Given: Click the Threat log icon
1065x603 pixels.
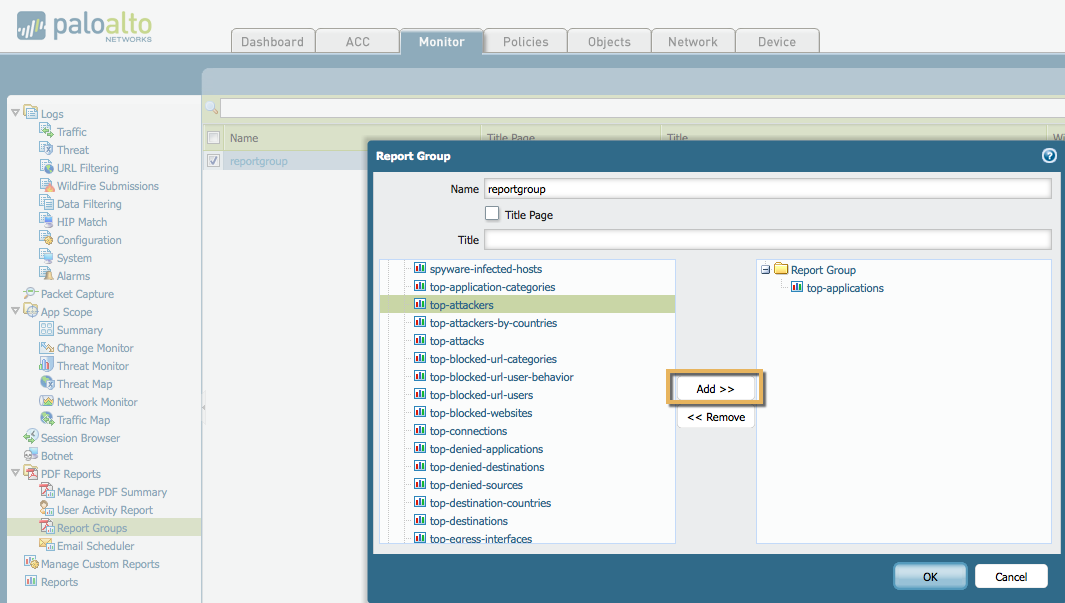Looking at the screenshot, I should (x=46, y=149).
